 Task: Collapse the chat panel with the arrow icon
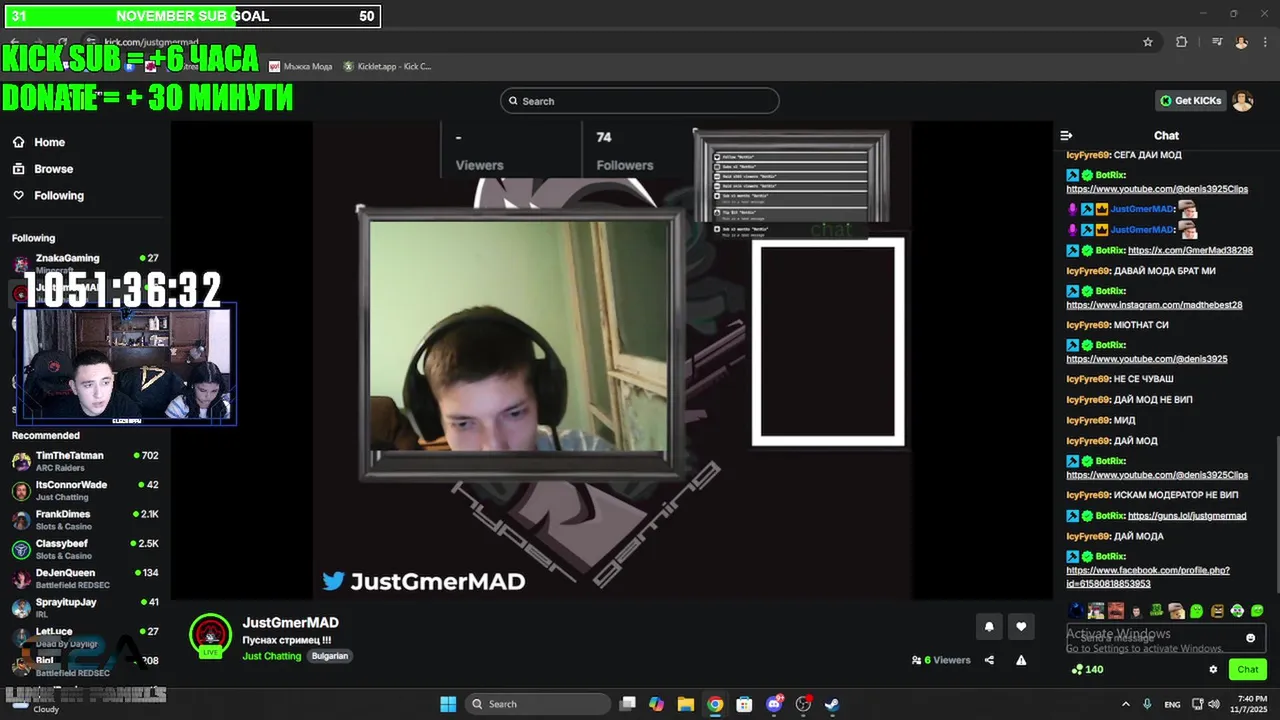click(x=1066, y=135)
